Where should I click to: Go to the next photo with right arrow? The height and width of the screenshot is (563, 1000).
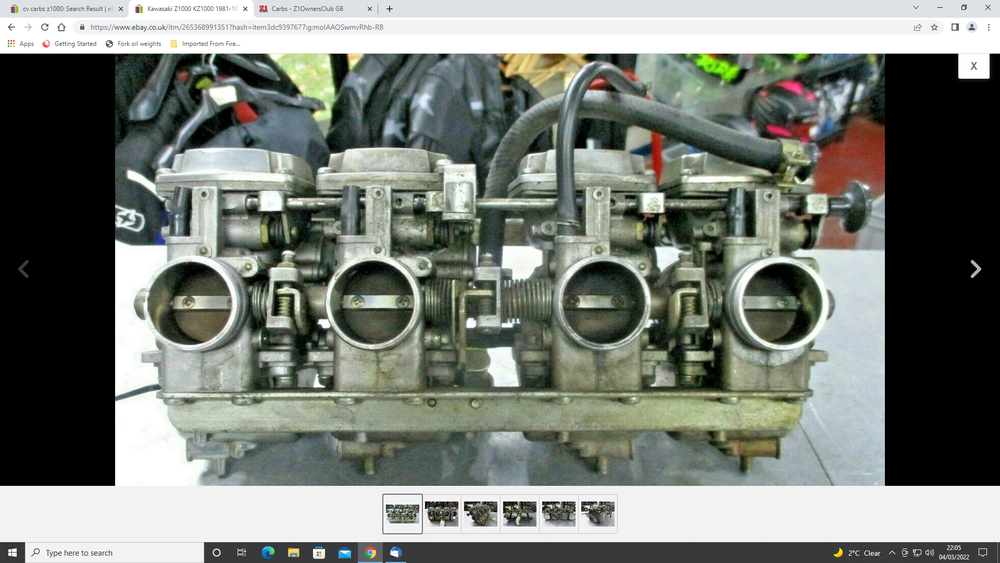click(x=975, y=269)
